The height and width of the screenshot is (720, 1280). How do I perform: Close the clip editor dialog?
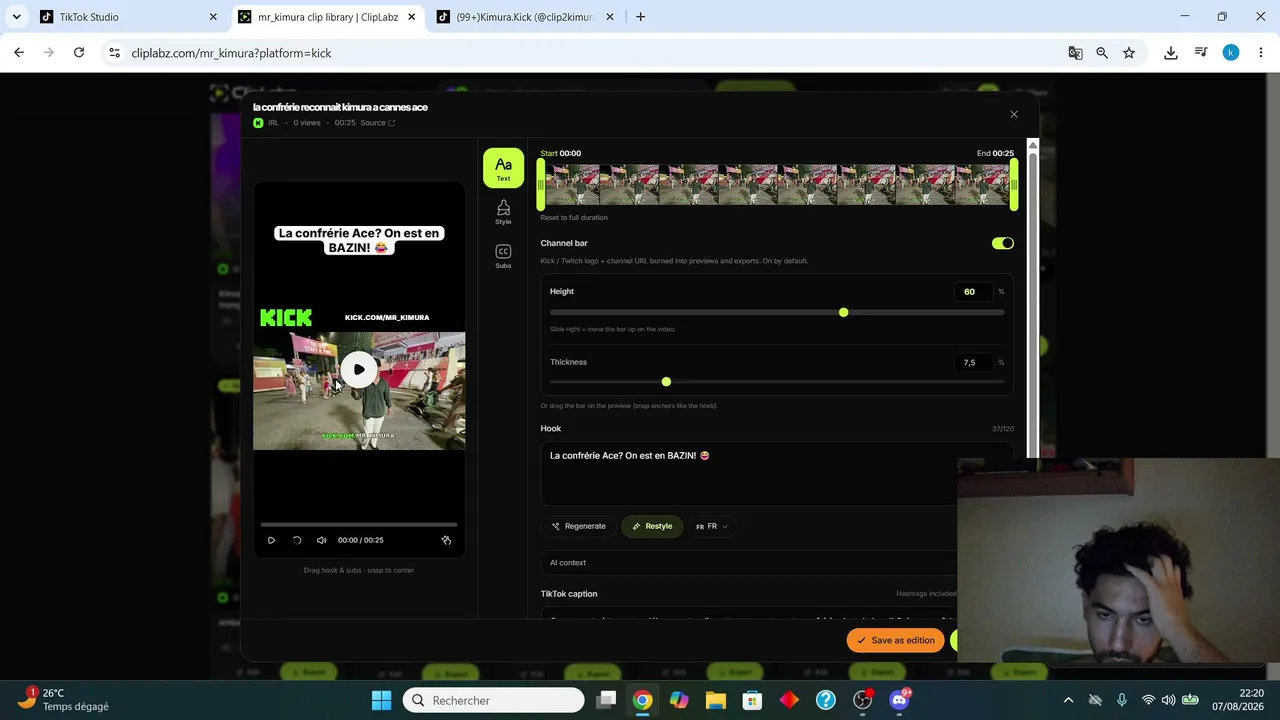[x=1014, y=114]
